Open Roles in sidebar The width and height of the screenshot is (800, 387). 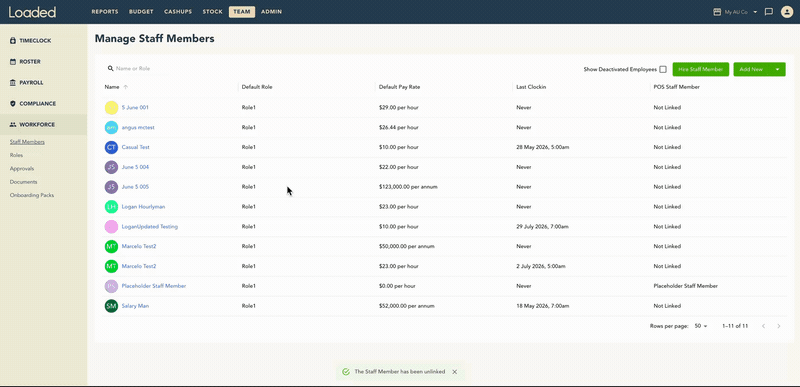[x=16, y=155]
